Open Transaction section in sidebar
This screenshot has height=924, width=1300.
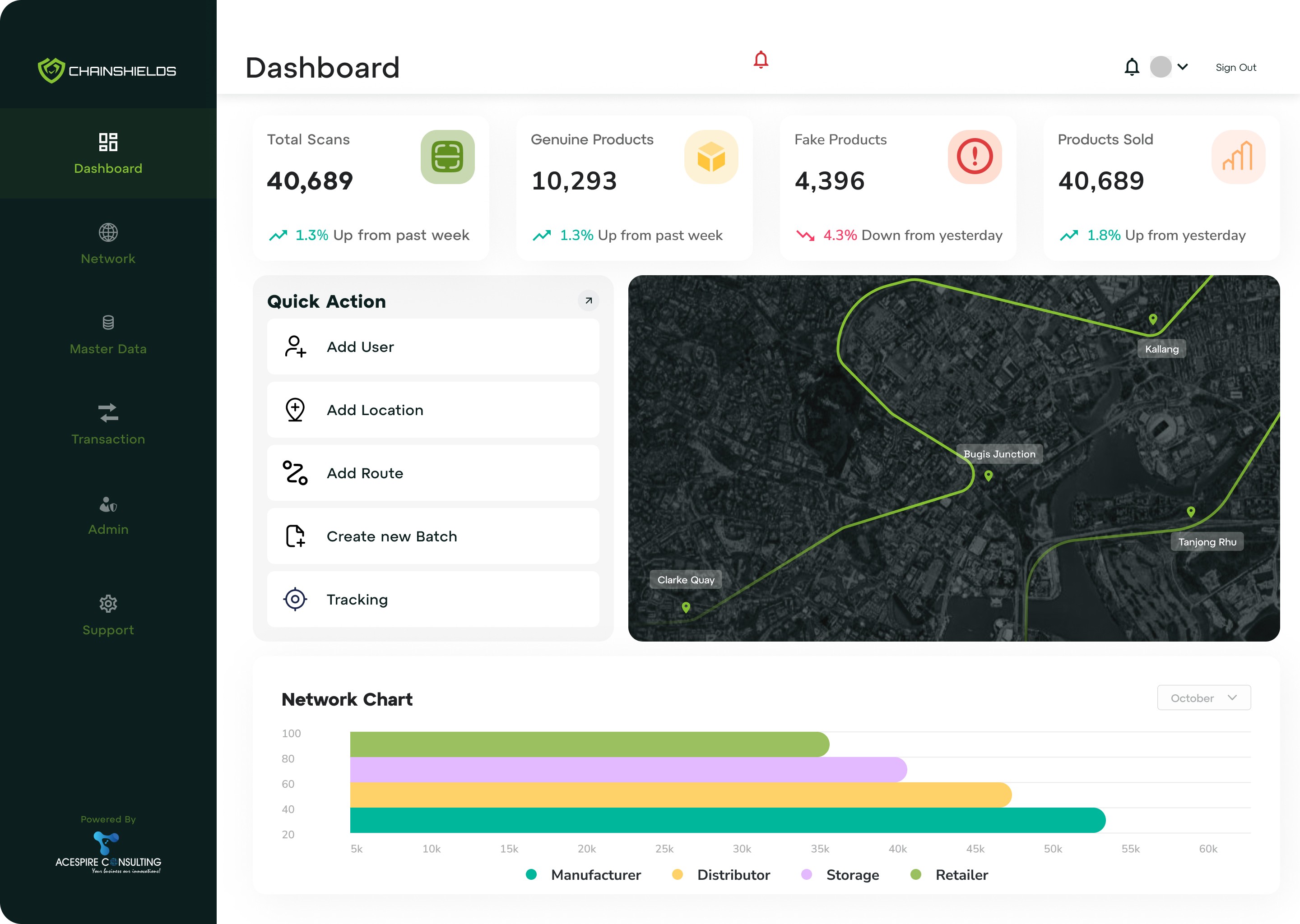coord(108,424)
